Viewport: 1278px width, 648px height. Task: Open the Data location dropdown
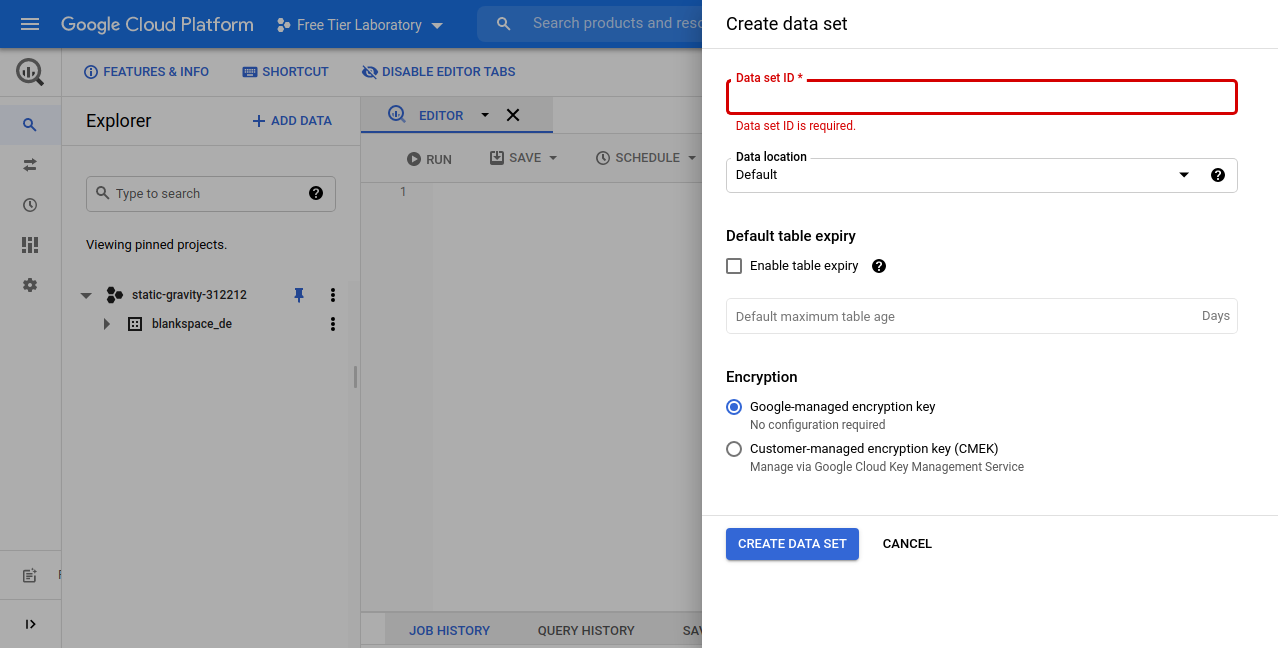(981, 175)
